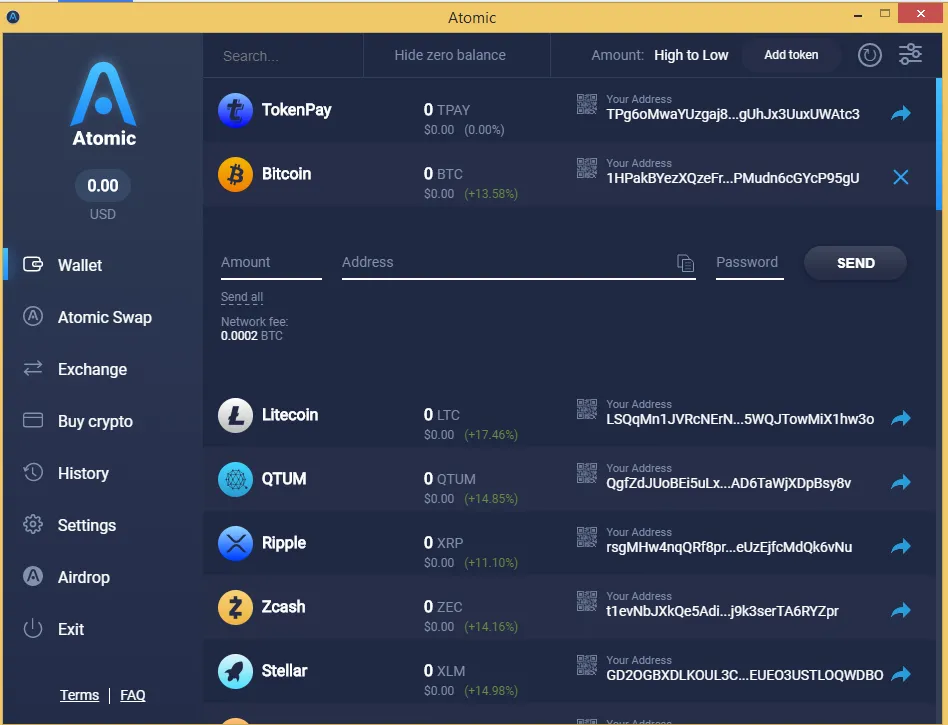The image size is (948, 725).
Task: Expand QTUM send panel via arrow
Action: tap(900, 483)
